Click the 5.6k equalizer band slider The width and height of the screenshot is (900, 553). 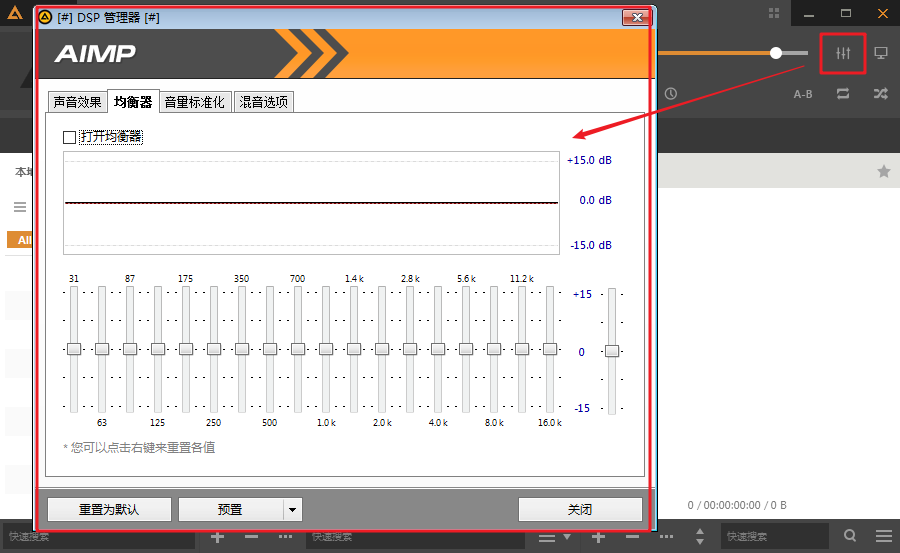pos(466,349)
